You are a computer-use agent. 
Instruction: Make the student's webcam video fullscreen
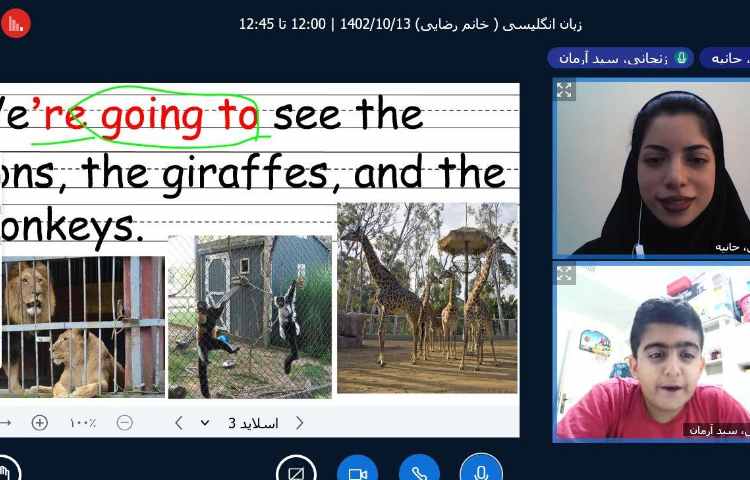(565, 274)
